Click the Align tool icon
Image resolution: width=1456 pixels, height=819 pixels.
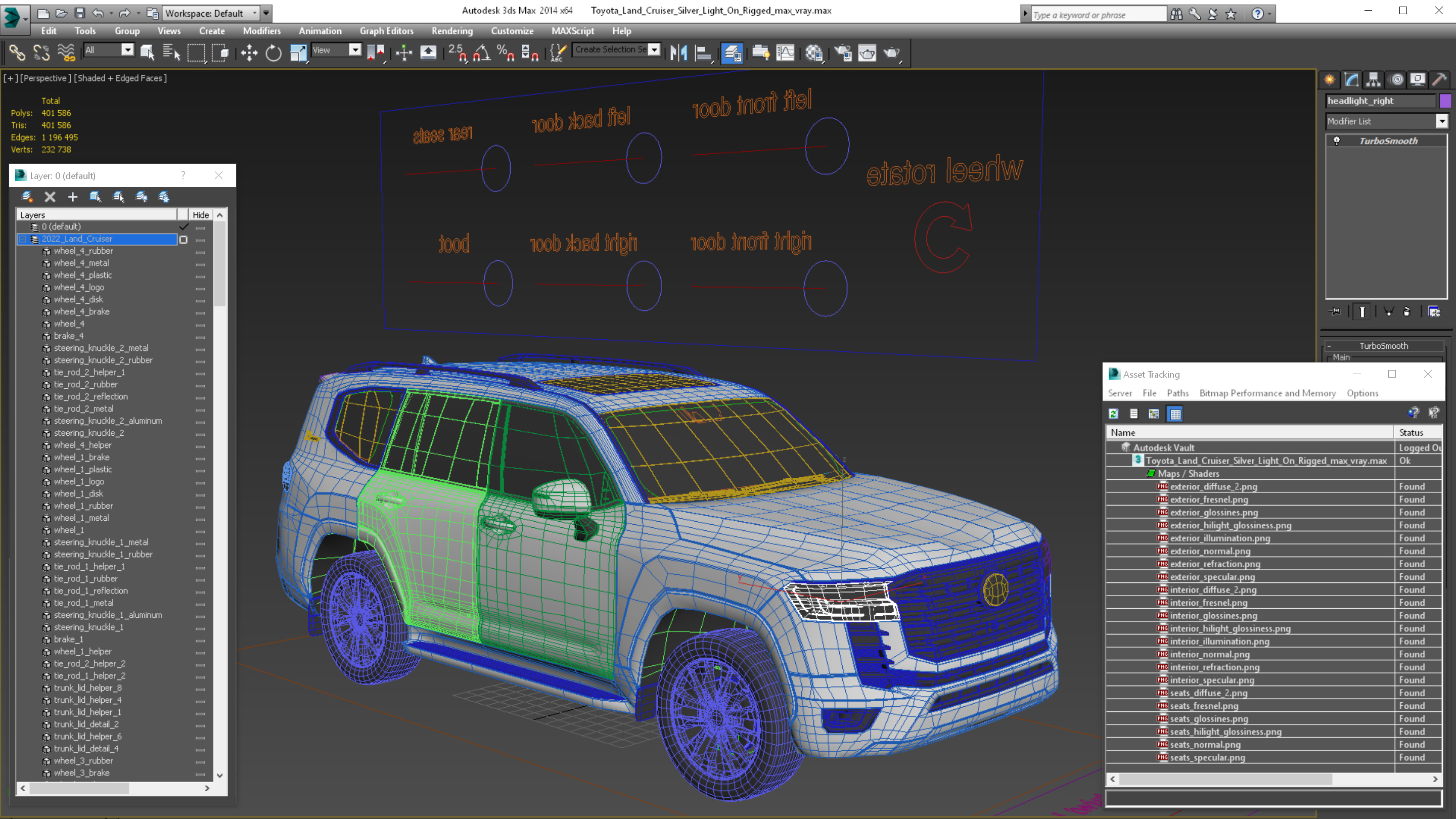coord(703,53)
